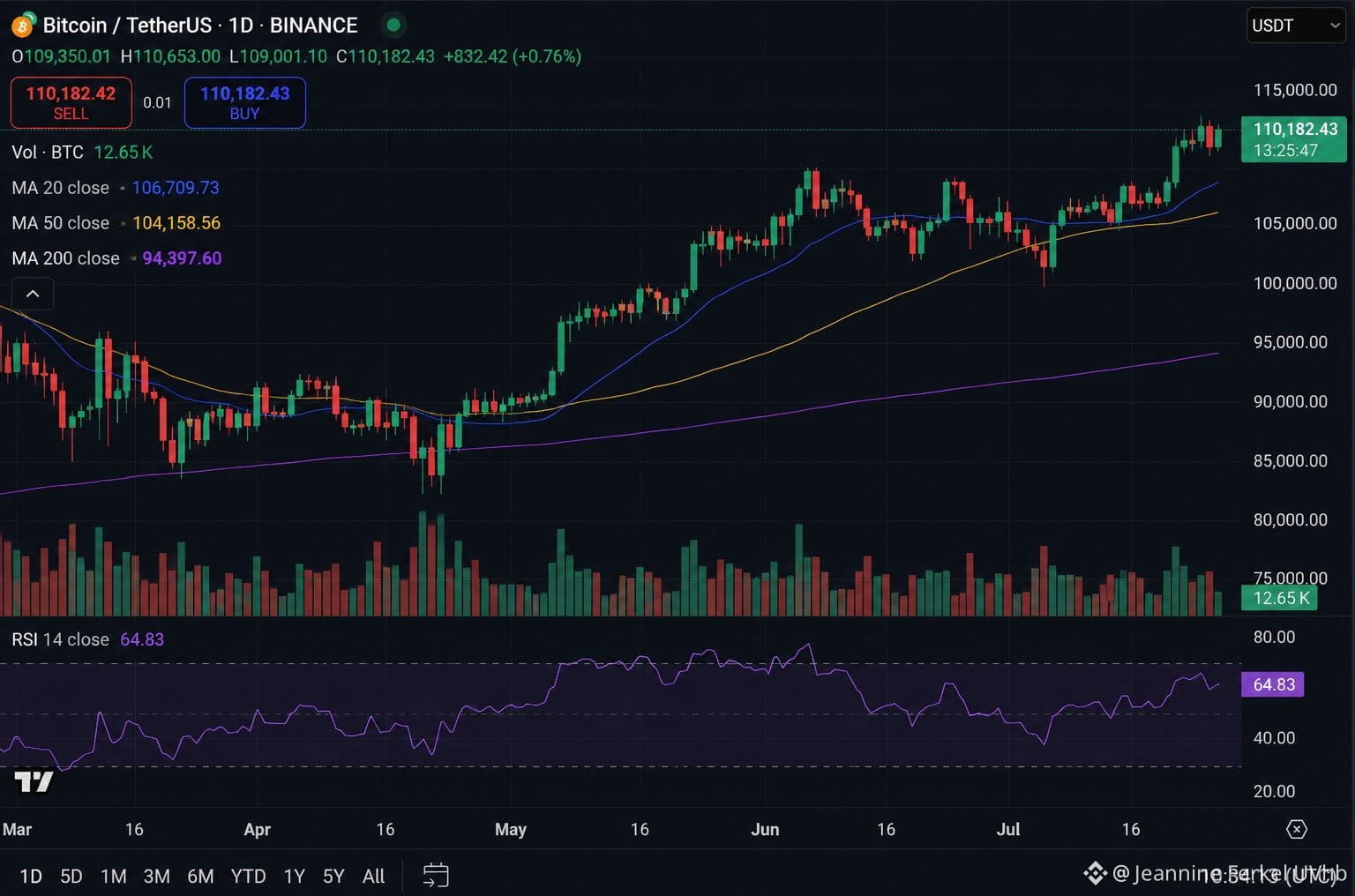Click the MA 20 value 106,709.73
The height and width of the screenshot is (896, 1355).
tap(176, 188)
